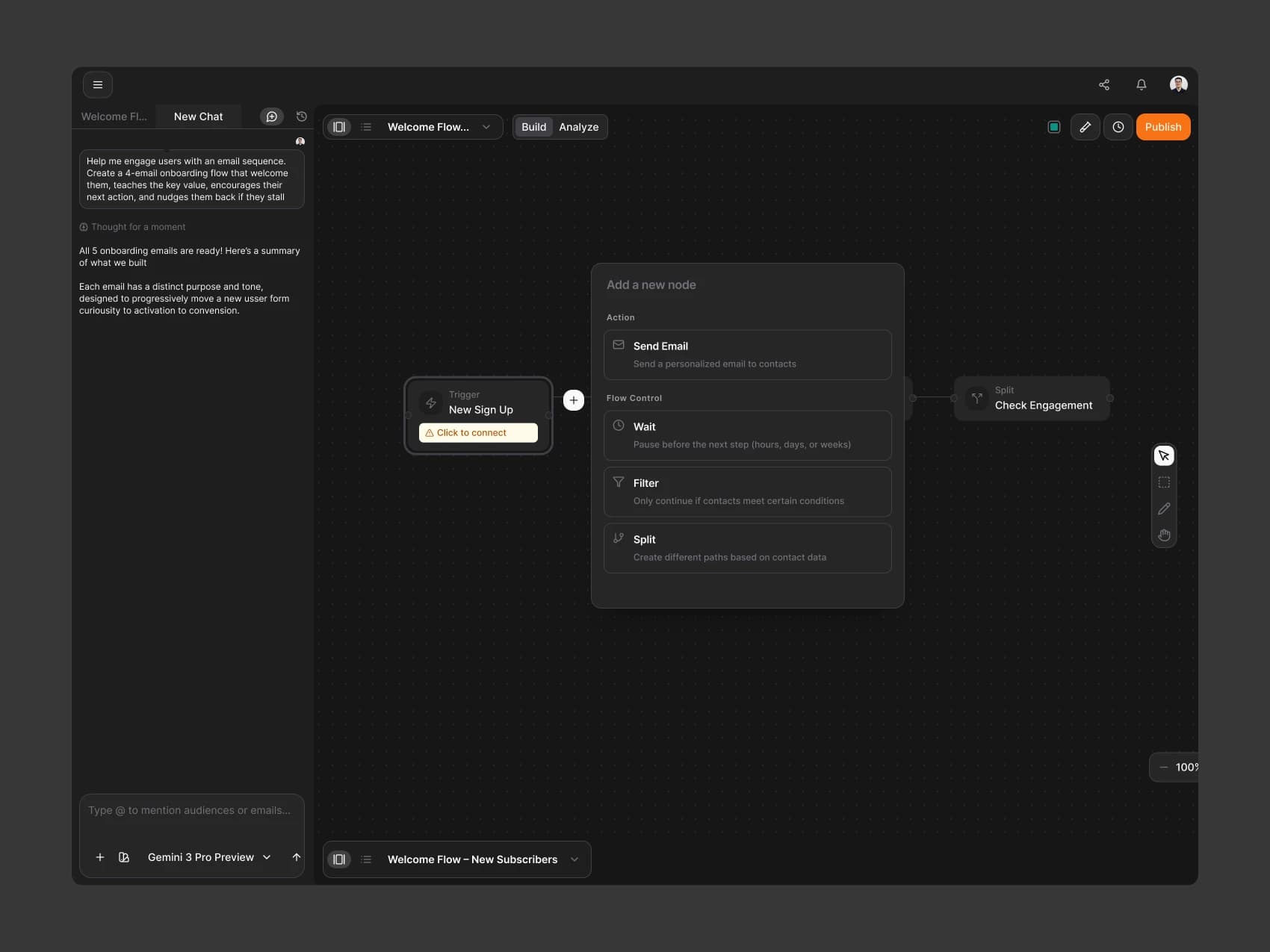Click the 'Add a new node' heading
The height and width of the screenshot is (952, 1270).
point(651,284)
